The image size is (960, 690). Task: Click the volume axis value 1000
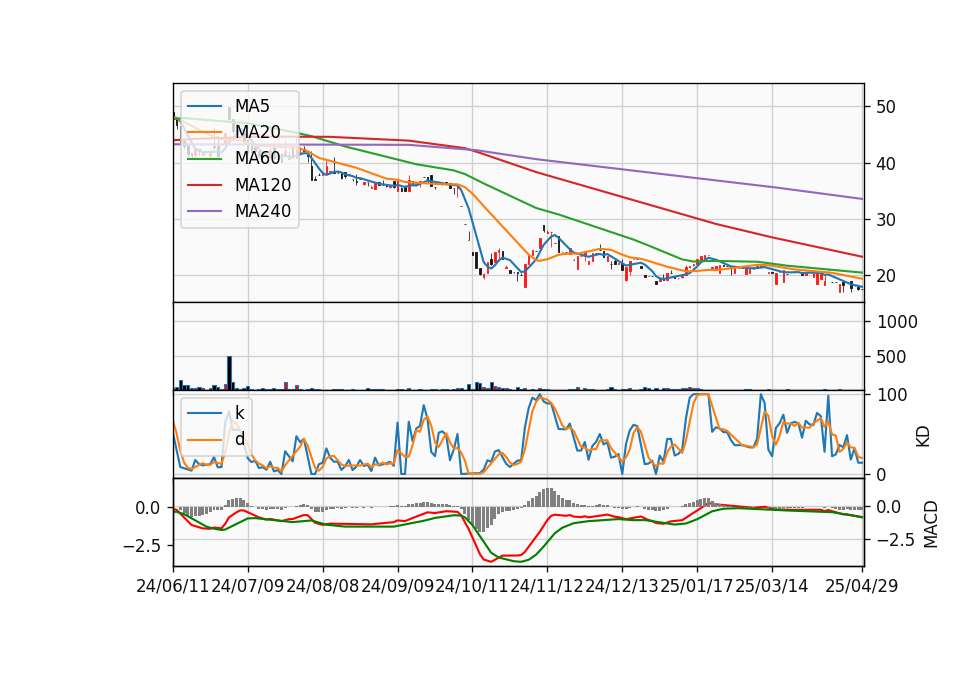[x=897, y=322]
